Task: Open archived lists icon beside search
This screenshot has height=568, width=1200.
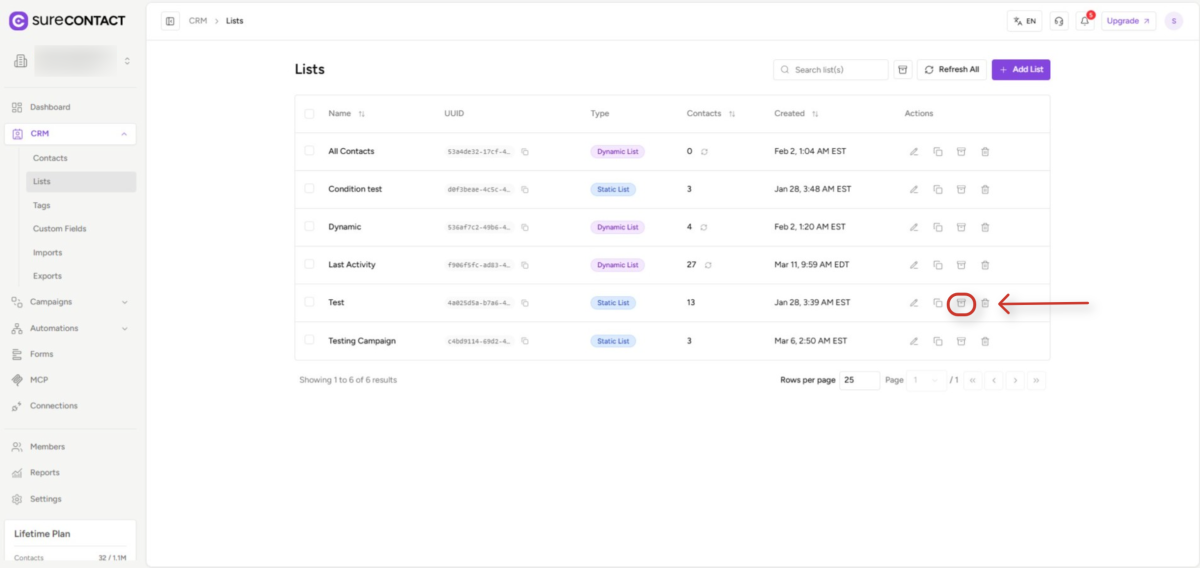Action: (x=902, y=70)
